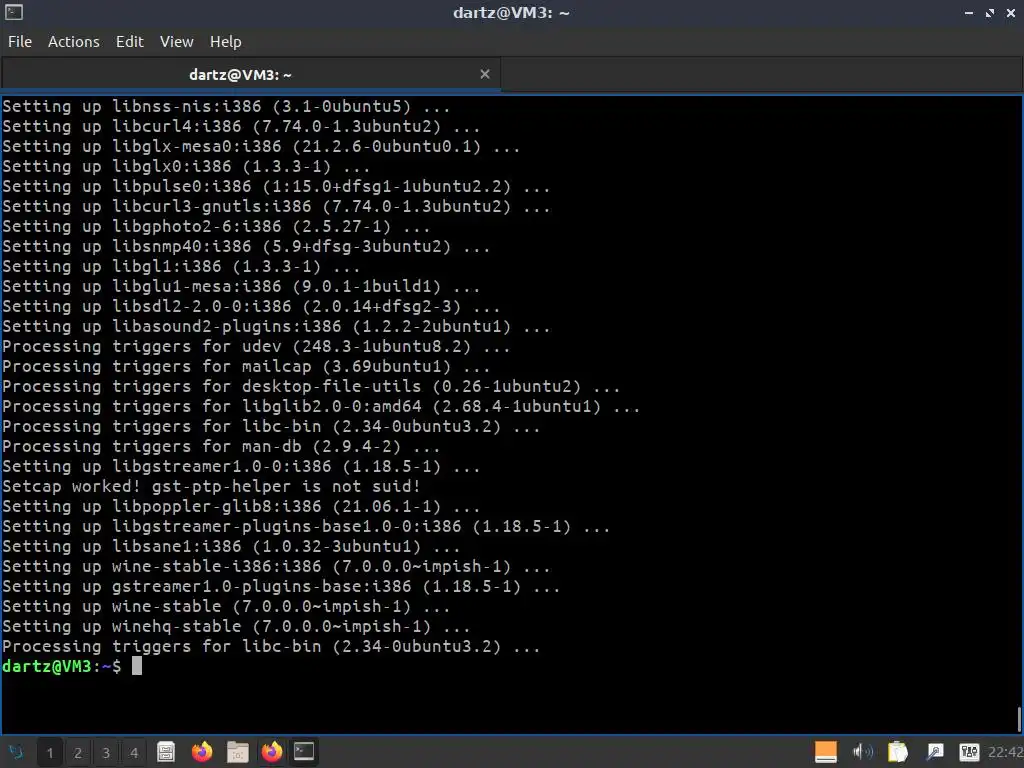Image resolution: width=1024 pixels, height=768 pixels.
Task: Click the orange notification tray icon
Action: tap(825, 752)
